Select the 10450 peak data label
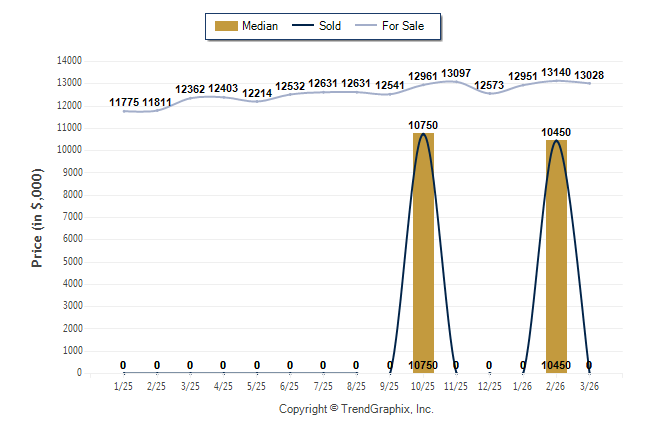The height and width of the screenshot is (434, 646). click(x=556, y=132)
